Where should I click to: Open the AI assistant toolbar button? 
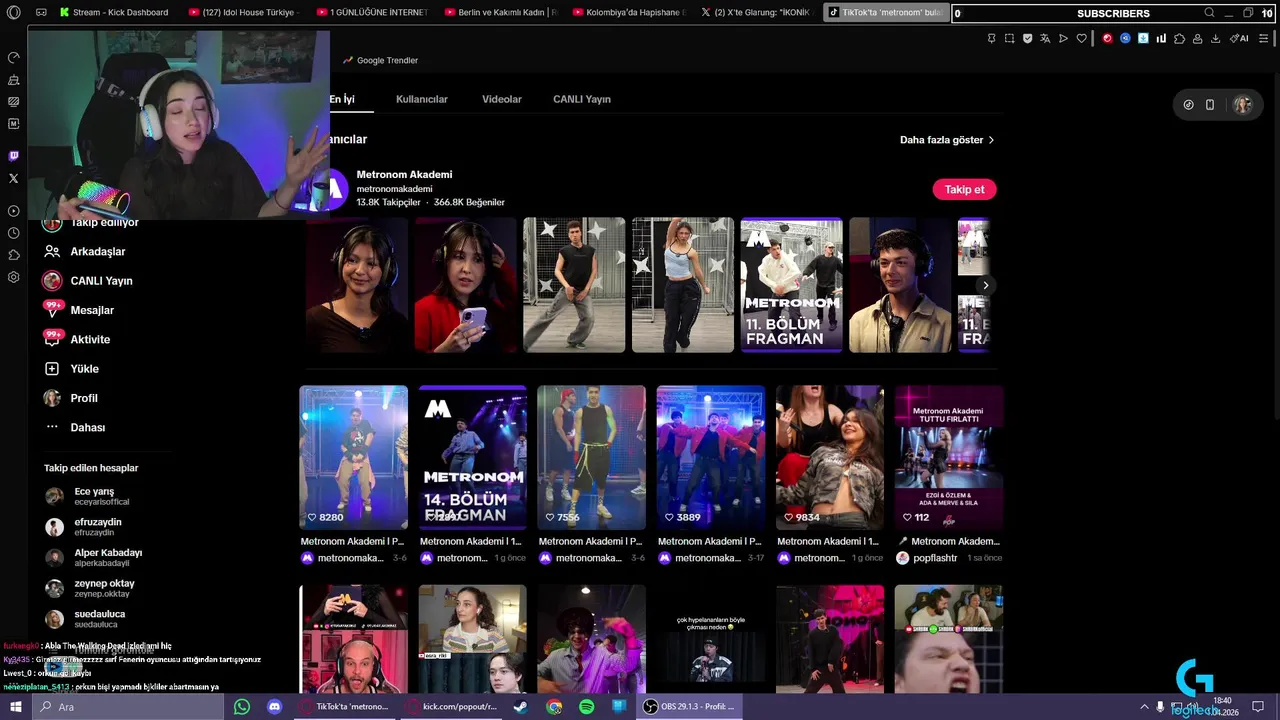(x=1239, y=38)
